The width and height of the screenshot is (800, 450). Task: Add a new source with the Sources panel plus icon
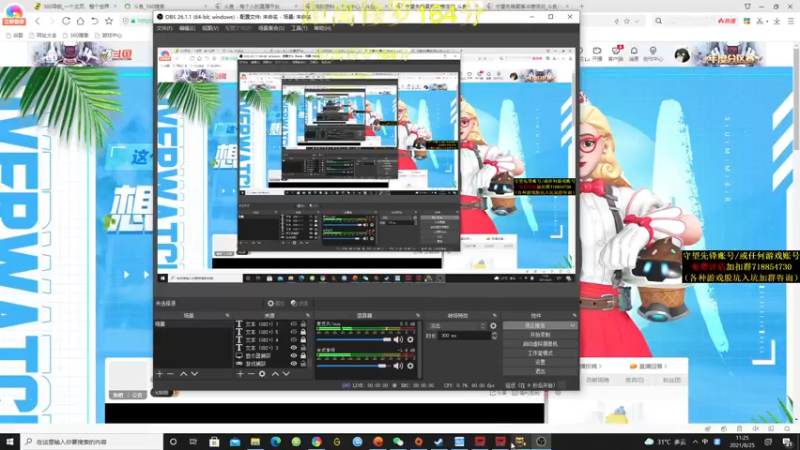coord(240,374)
